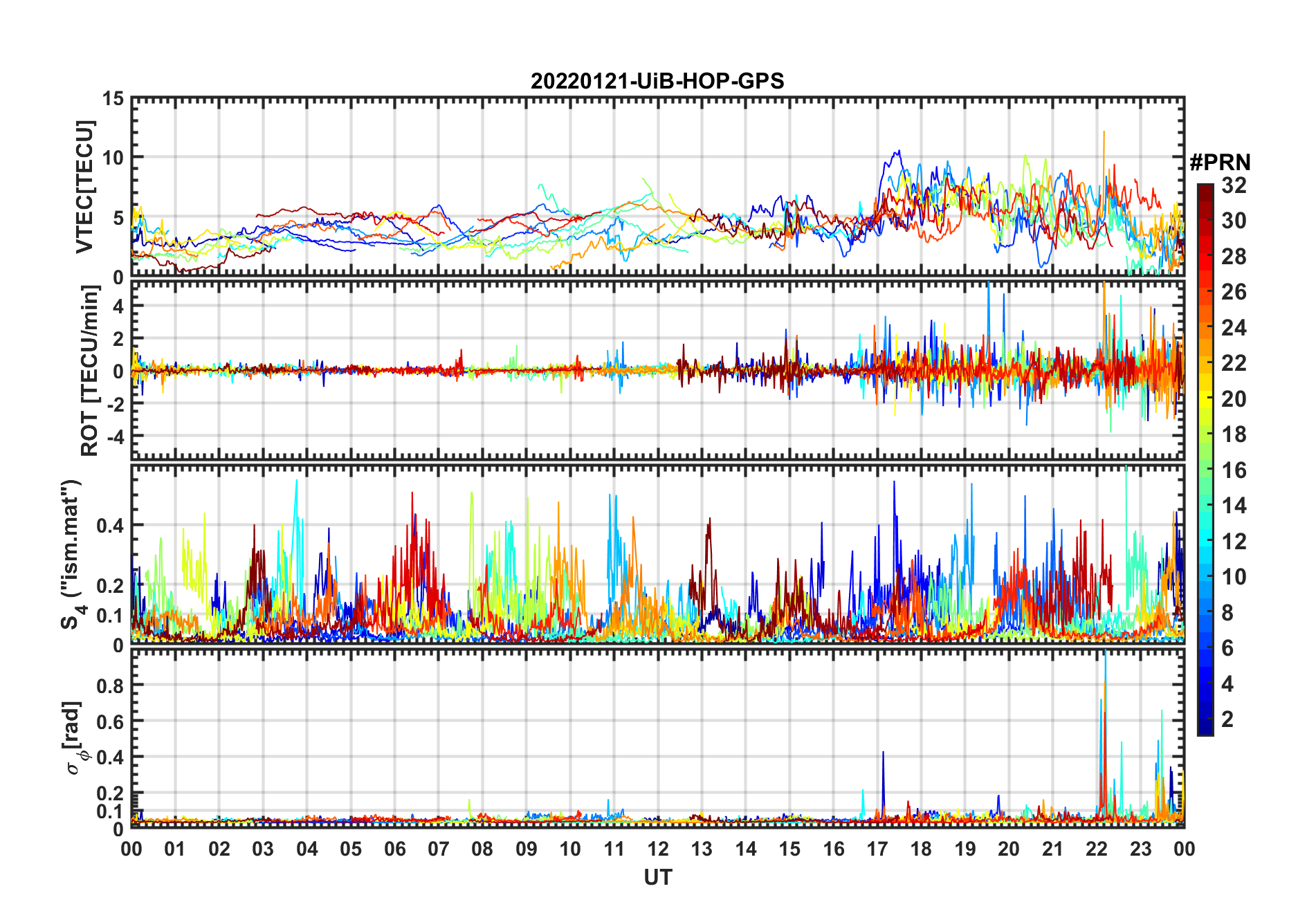Select the "VTEC[TECU]" y-axis label
1316x920 pixels.
[x=85, y=187]
